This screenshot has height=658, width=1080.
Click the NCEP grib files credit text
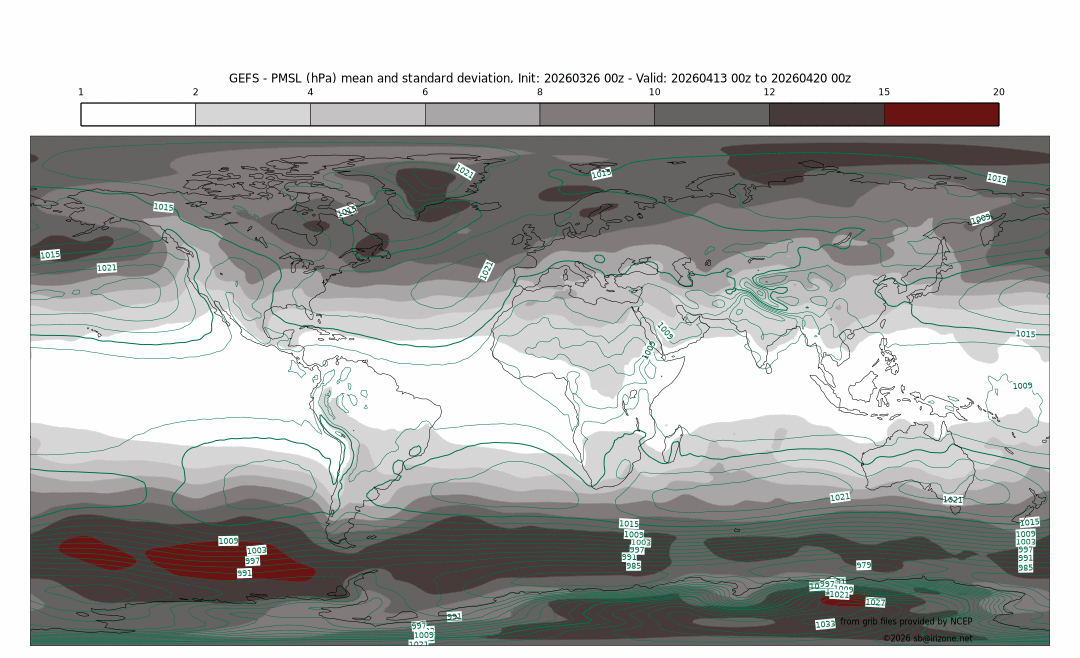coord(905,621)
